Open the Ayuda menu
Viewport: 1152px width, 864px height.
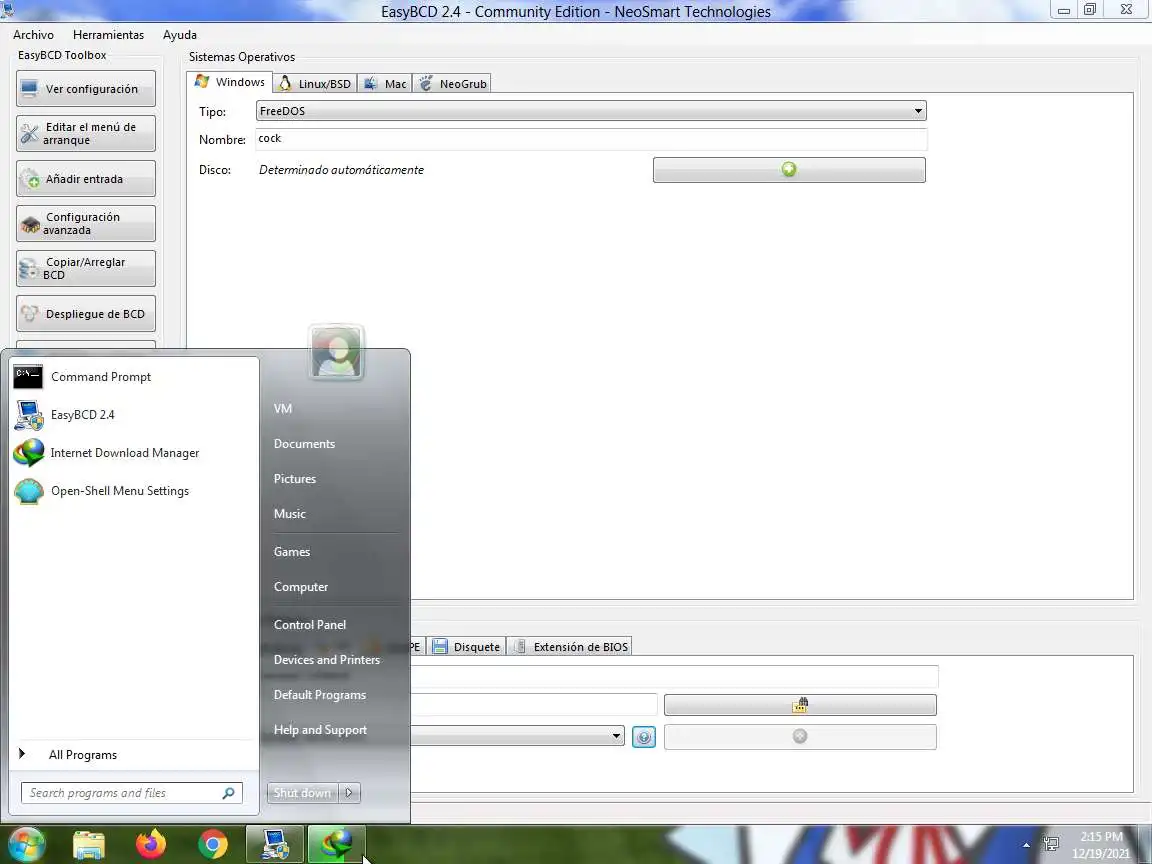(179, 35)
